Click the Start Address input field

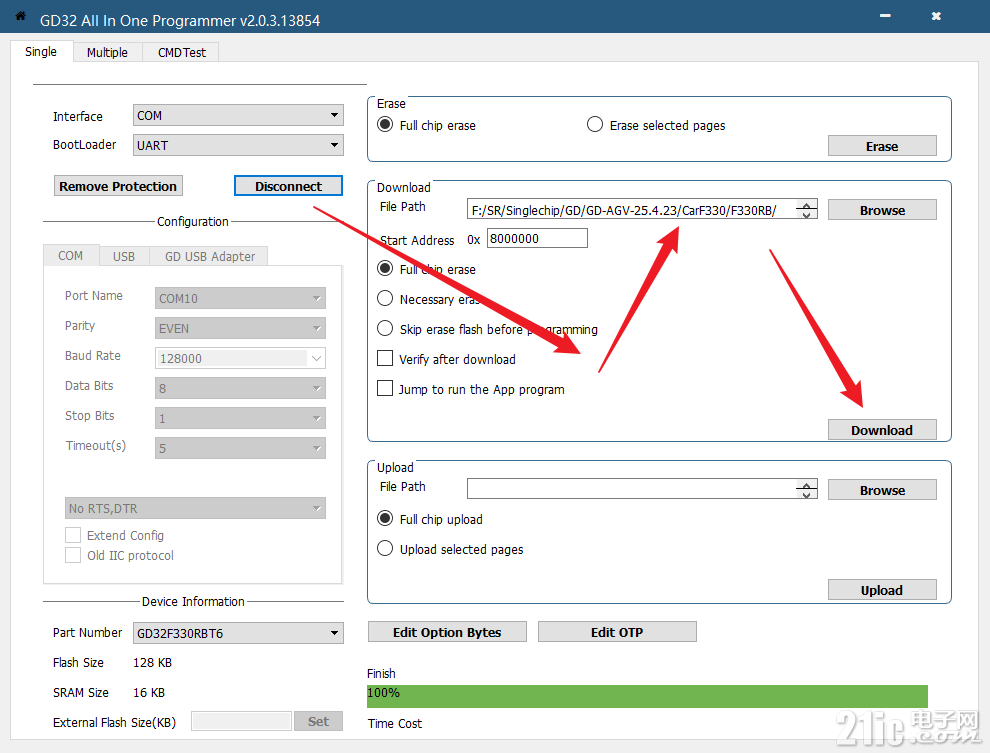(537, 239)
